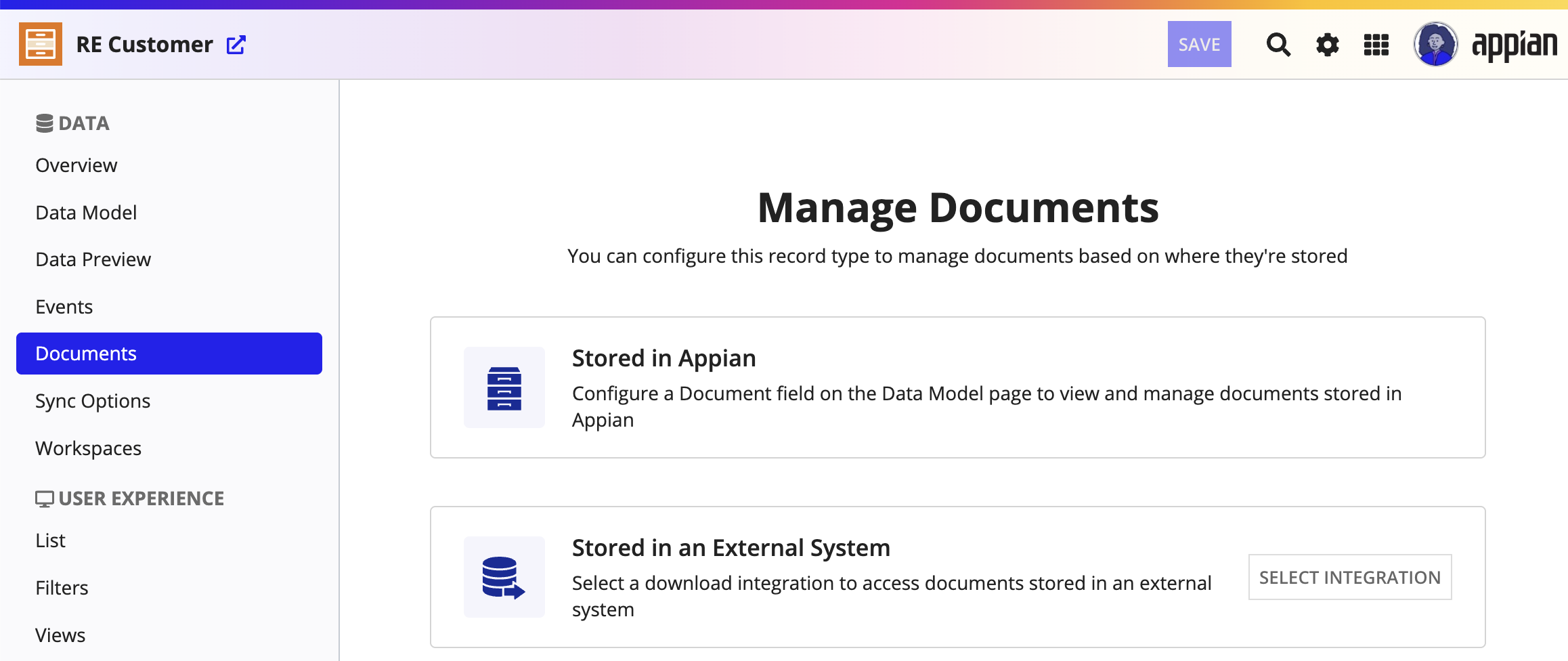The image size is (1568, 661).
Task: Click Stored in an External System heading
Action: coord(731,548)
